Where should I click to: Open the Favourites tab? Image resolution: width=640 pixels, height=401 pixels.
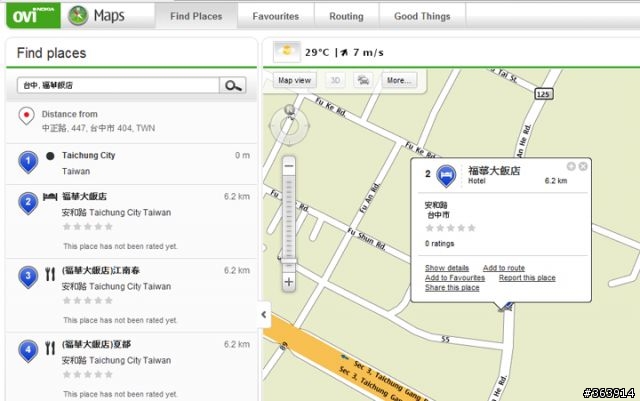coord(276,16)
